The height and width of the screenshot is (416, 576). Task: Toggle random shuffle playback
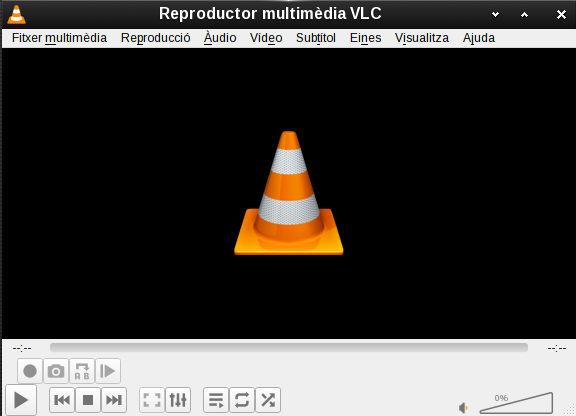pyautogui.click(x=268, y=400)
